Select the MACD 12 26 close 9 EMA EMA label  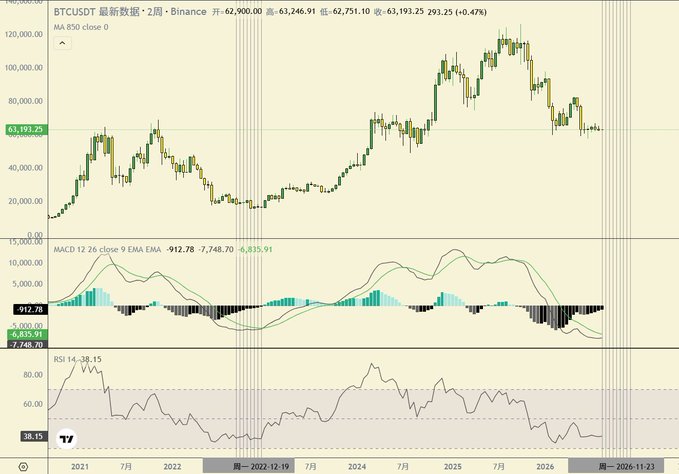click(107, 249)
